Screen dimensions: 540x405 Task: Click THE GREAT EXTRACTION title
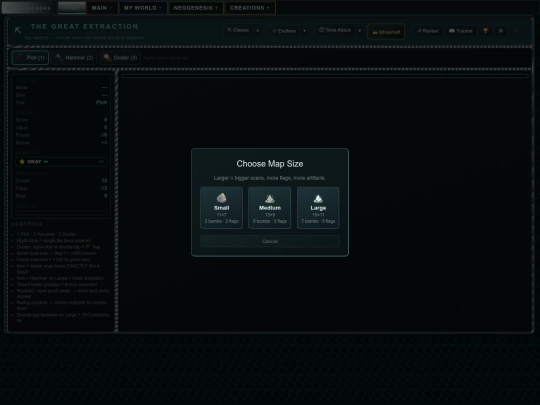[84, 27]
